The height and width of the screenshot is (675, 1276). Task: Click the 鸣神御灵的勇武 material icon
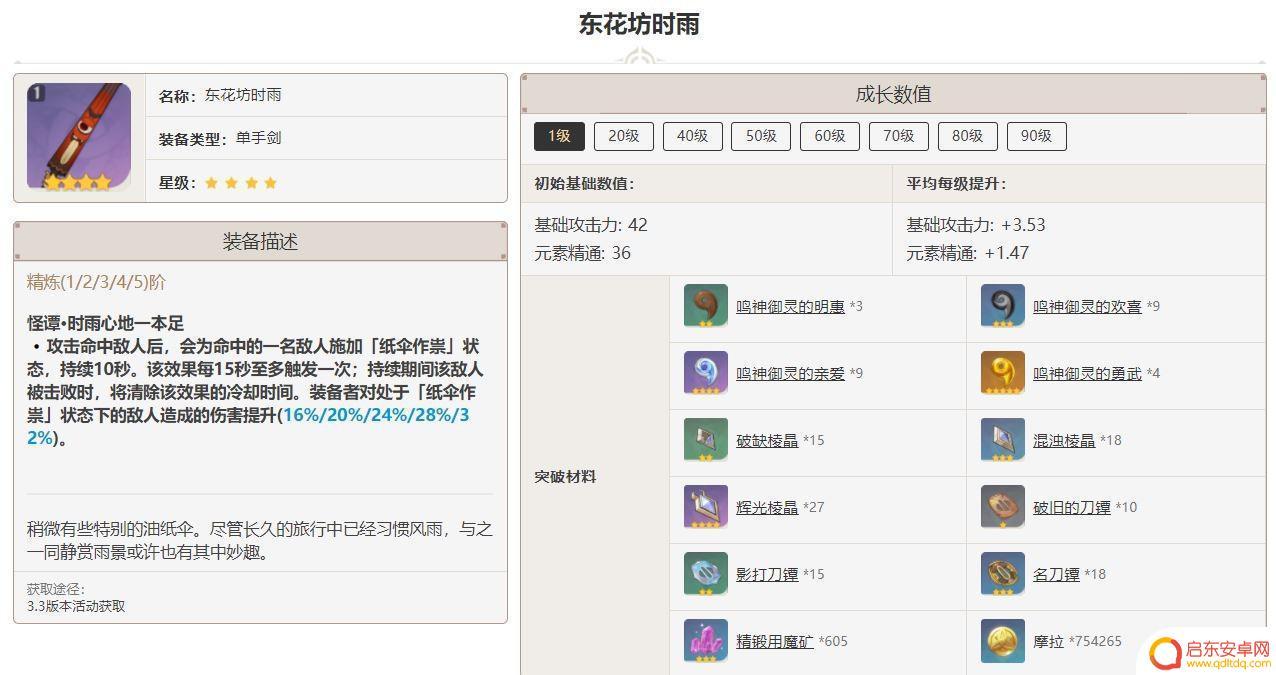point(1003,373)
